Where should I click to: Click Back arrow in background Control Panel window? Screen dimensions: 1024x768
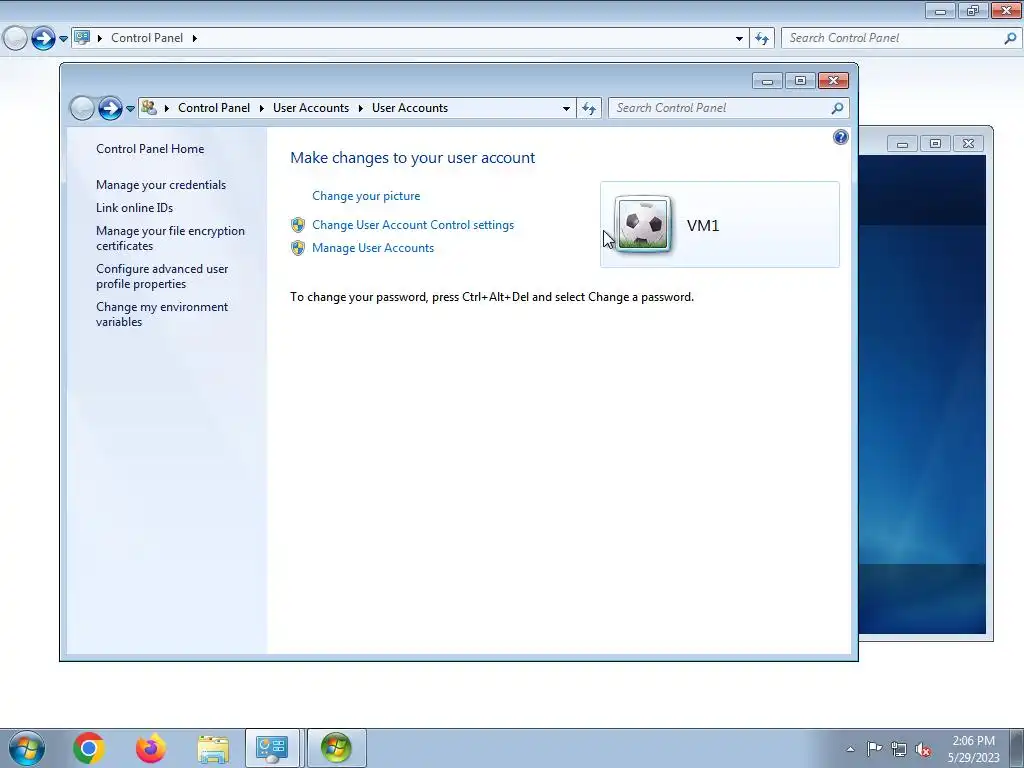(x=15, y=38)
